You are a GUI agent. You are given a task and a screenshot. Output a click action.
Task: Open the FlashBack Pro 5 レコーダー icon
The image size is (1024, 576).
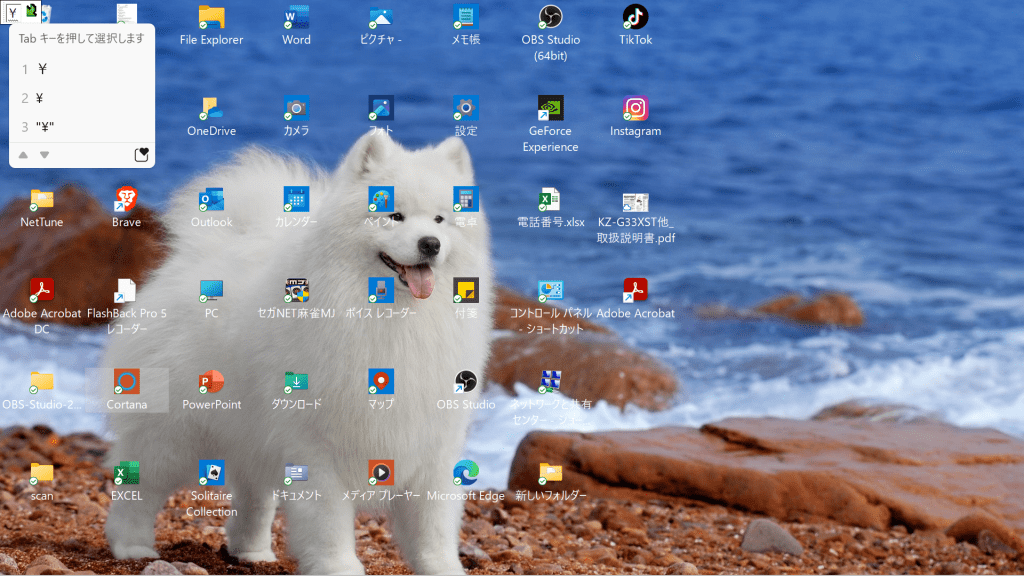[x=126, y=291]
